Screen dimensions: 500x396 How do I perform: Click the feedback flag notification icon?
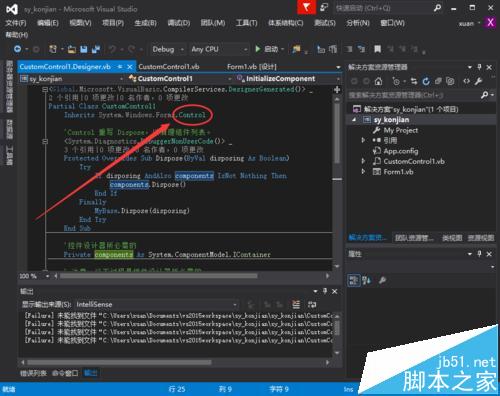click(306, 7)
